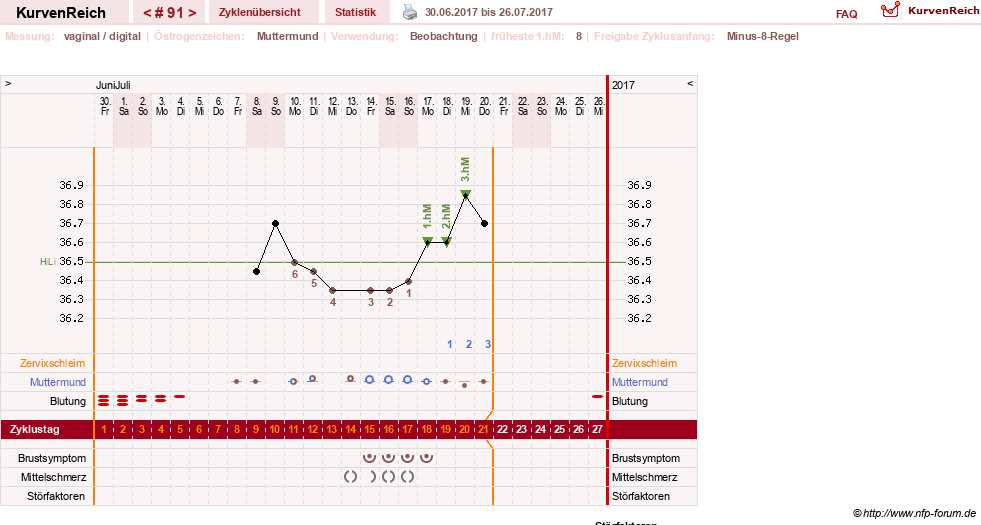
Task: Open the FAQ link
Action: coord(846,14)
